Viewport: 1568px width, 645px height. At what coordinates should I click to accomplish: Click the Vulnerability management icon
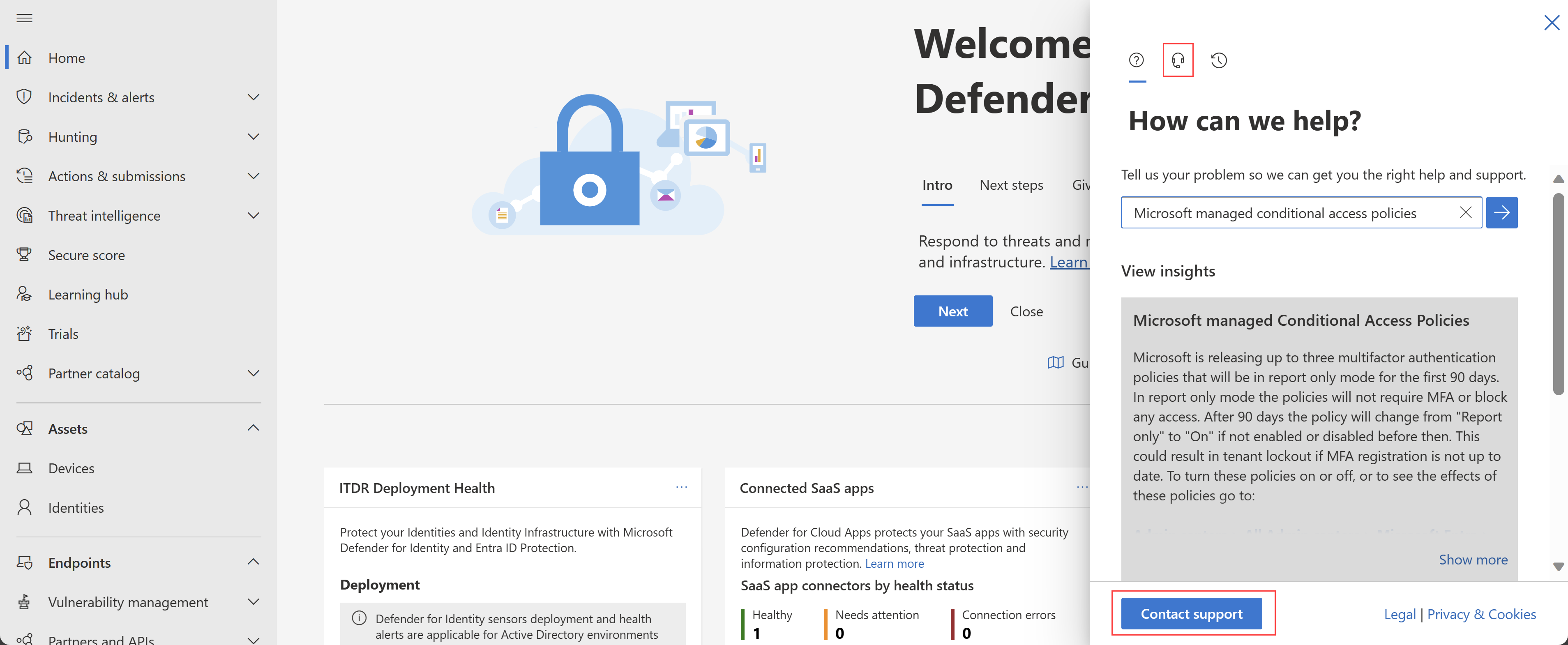coord(27,601)
